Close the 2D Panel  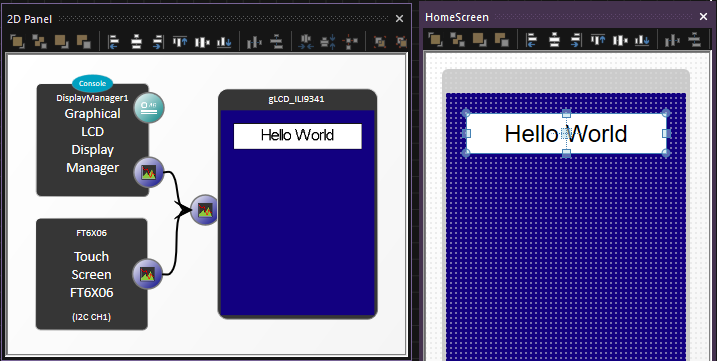[x=399, y=19]
